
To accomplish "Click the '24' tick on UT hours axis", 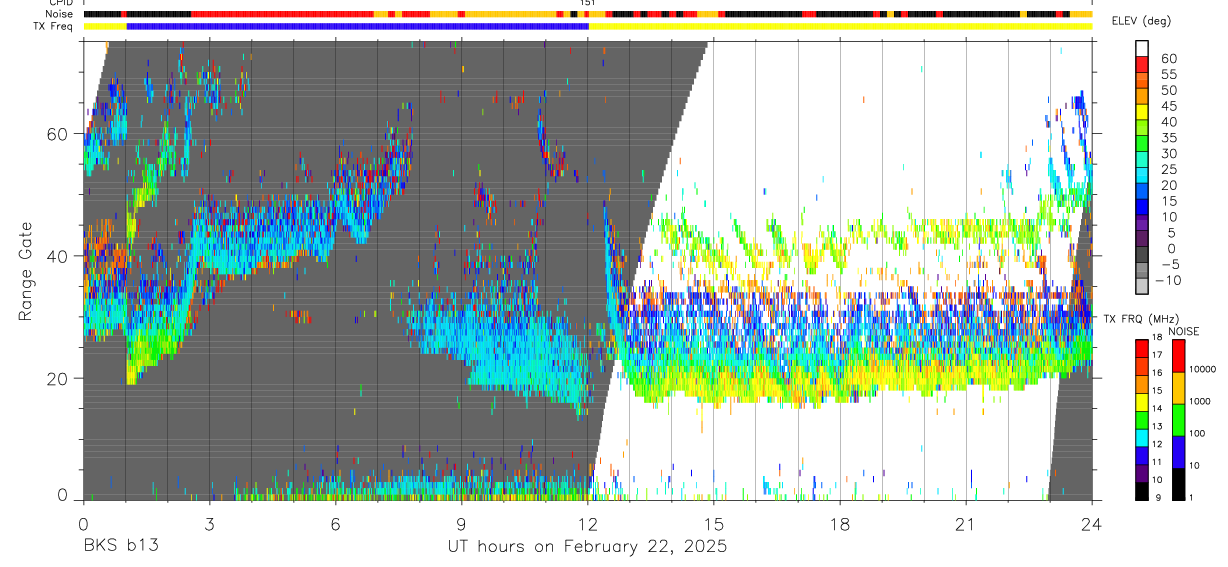I will coord(1092,524).
